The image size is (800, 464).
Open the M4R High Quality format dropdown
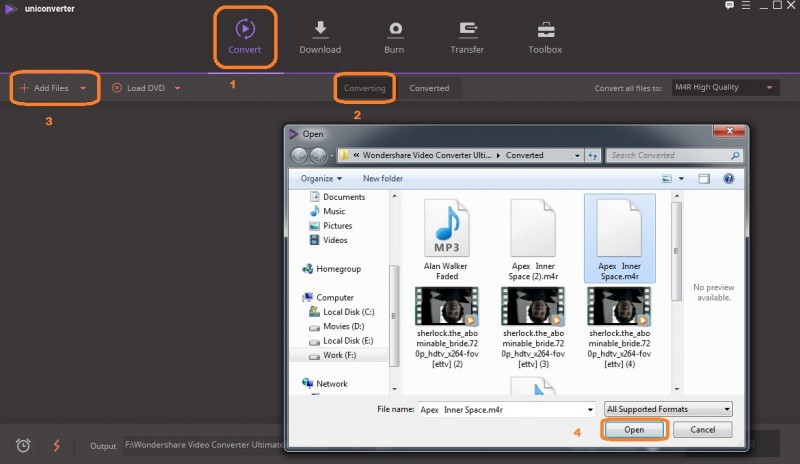[x=725, y=87]
